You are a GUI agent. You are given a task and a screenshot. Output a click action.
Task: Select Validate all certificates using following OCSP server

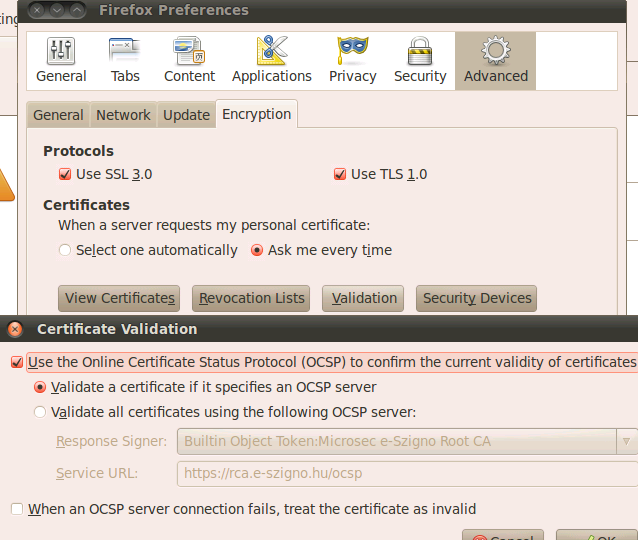40,412
